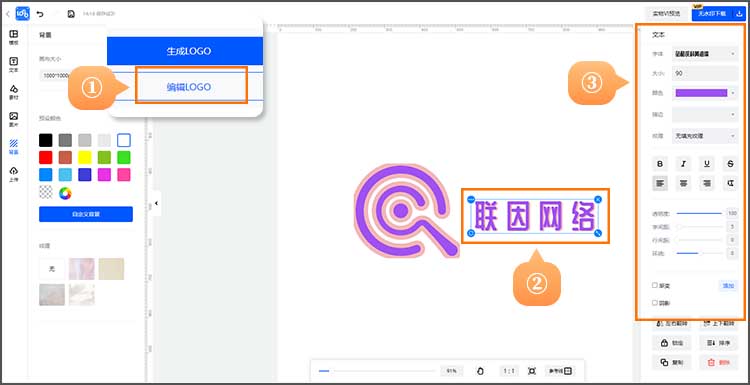Viewport: 750px width, 385px height.
Task: Click the 复制 copy button
Action: click(x=671, y=362)
